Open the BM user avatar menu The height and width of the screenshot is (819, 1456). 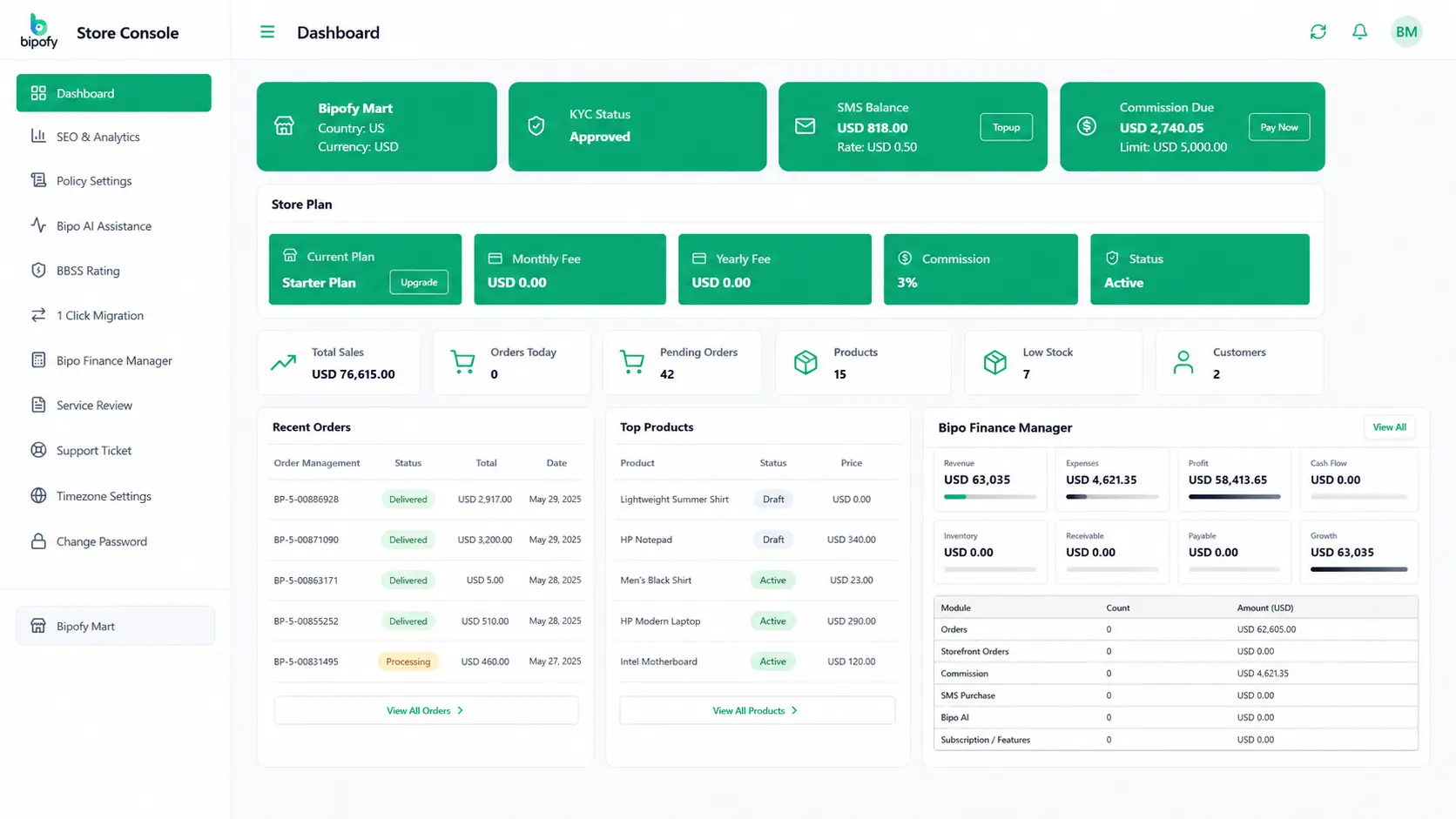(1406, 32)
